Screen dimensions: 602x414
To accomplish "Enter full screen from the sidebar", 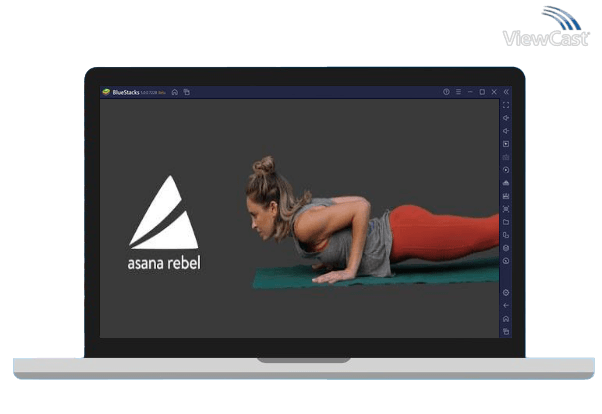I will 506,105.
